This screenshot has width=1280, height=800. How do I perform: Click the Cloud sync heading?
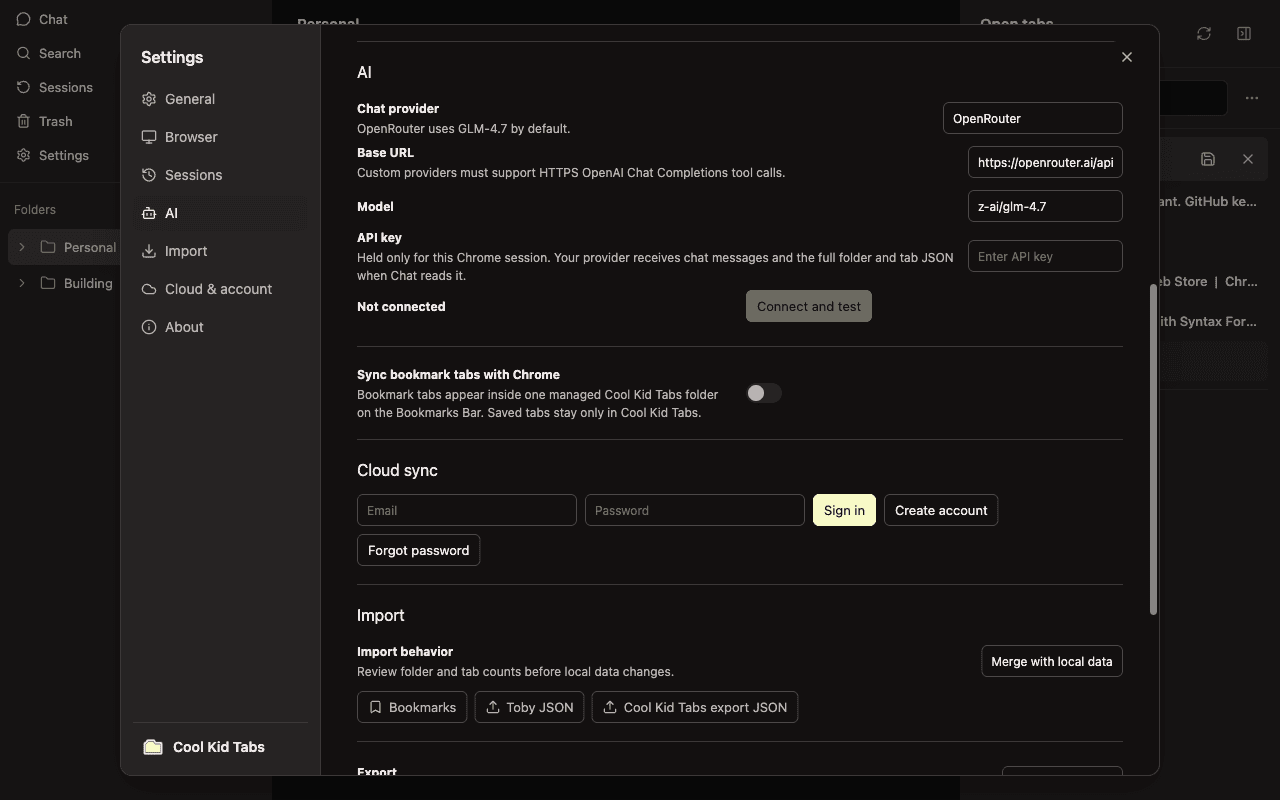click(397, 470)
